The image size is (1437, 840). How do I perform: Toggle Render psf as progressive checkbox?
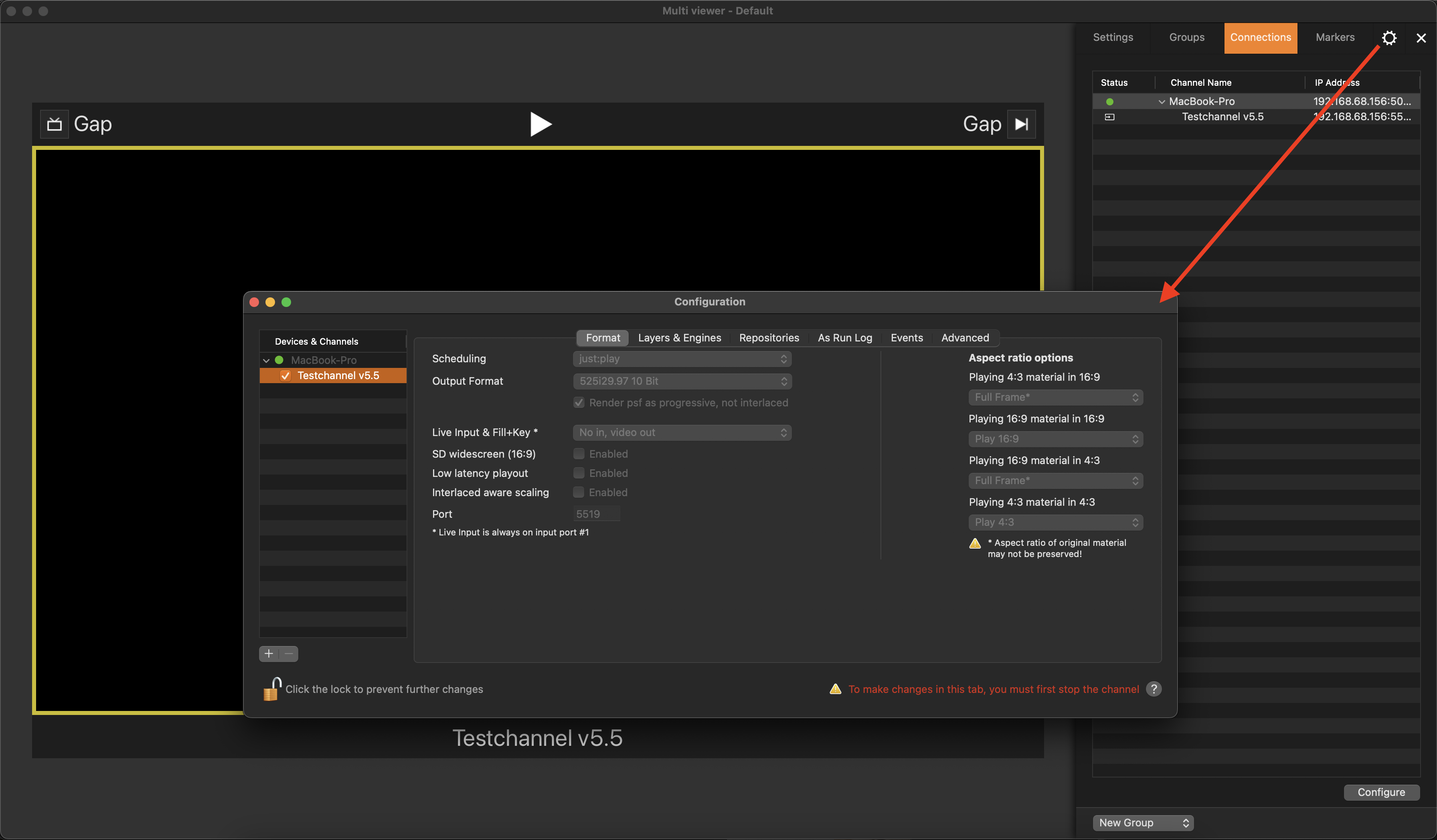(x=579, y=403)
